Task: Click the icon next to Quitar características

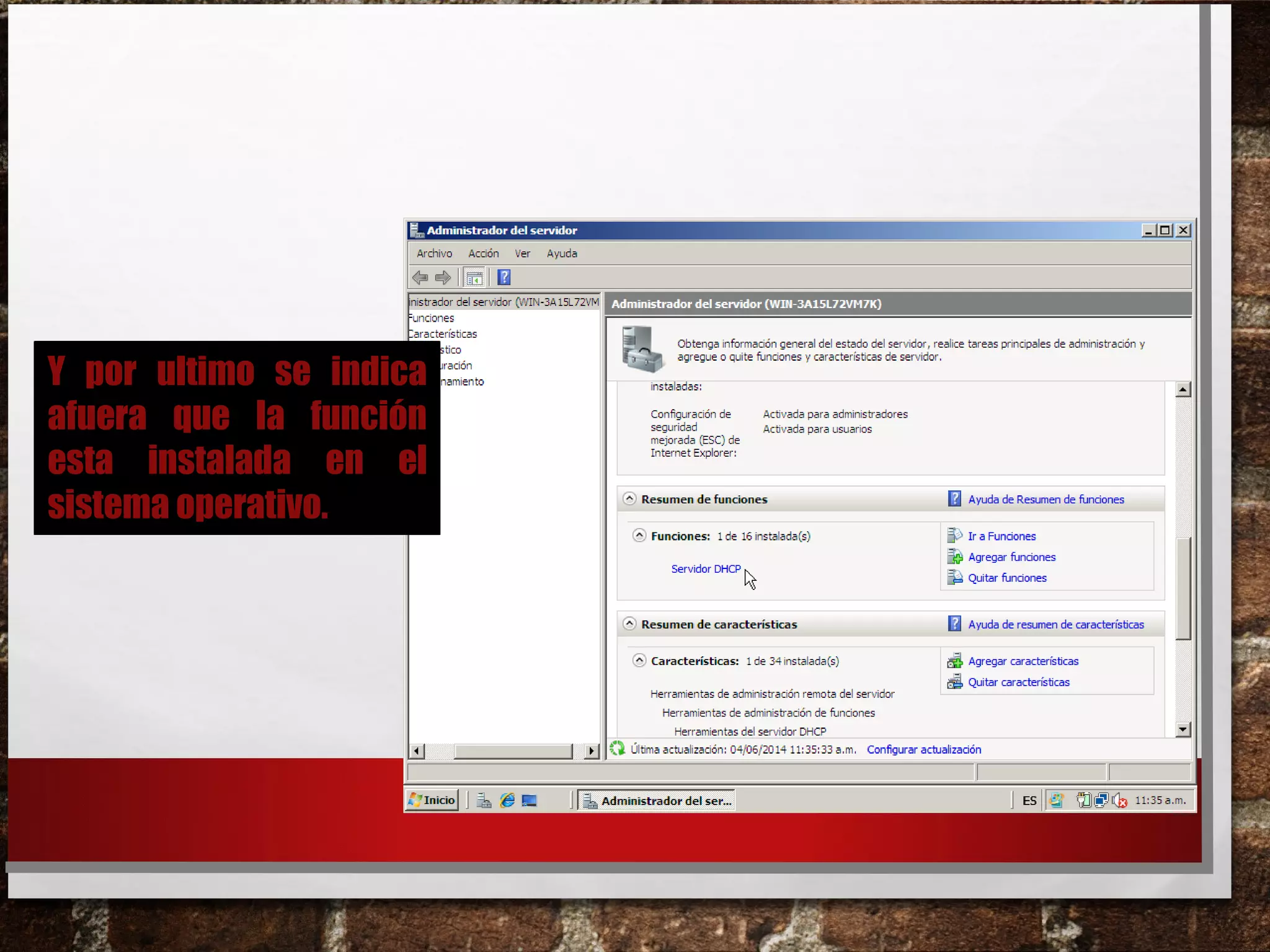Action: [954, 682]
